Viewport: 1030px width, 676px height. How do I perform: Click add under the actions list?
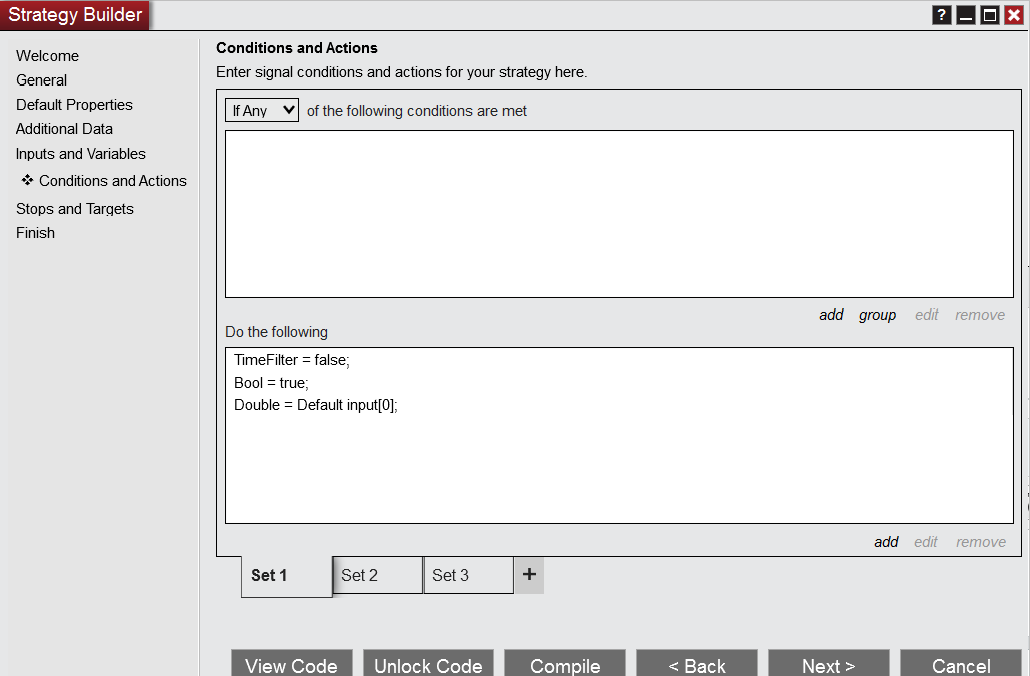pyautogui.click(x=886, y=542)
